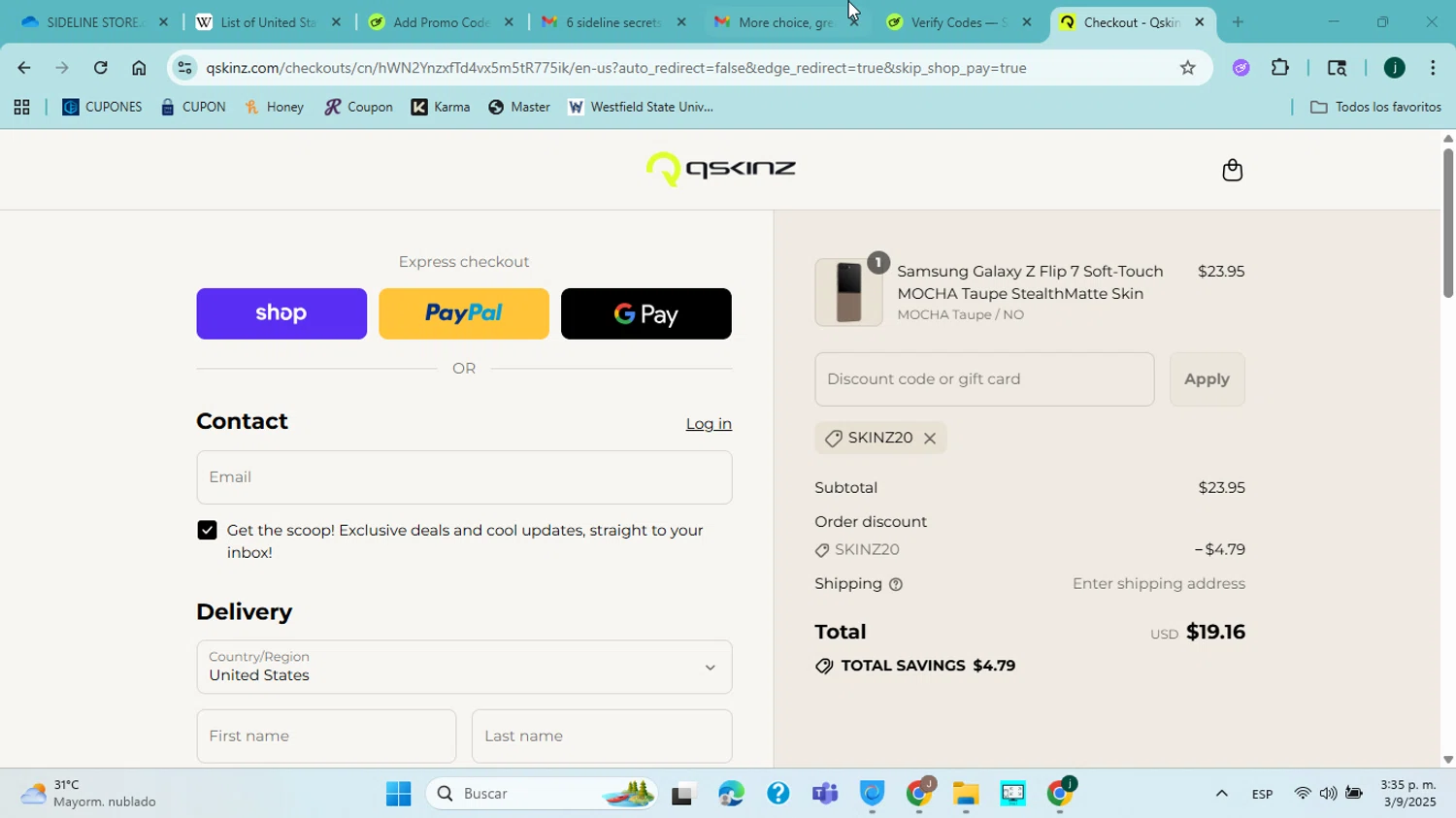Switch to the SIDELINE STORE tab
The width and height of the screenshot is (1456, 818).
92,21
